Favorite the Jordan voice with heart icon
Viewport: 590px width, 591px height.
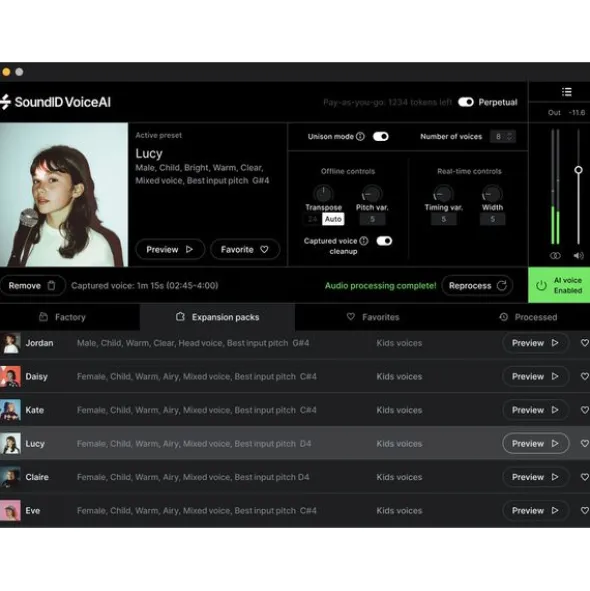[584, 343]
